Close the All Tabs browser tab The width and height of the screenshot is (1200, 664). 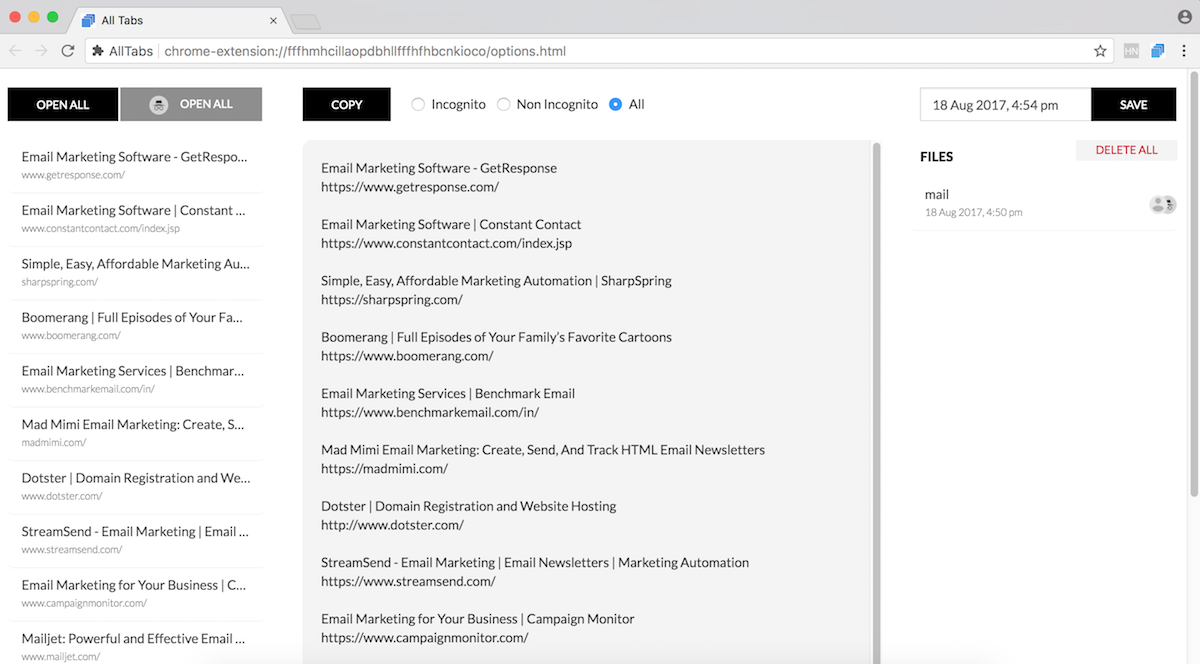point(274,20)
